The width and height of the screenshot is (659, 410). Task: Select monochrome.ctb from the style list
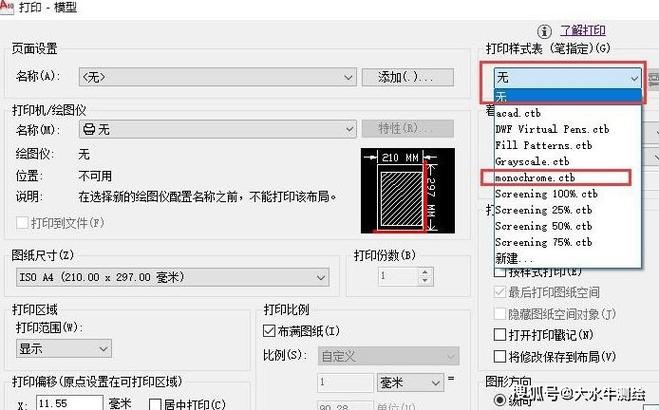click(536, 177)
